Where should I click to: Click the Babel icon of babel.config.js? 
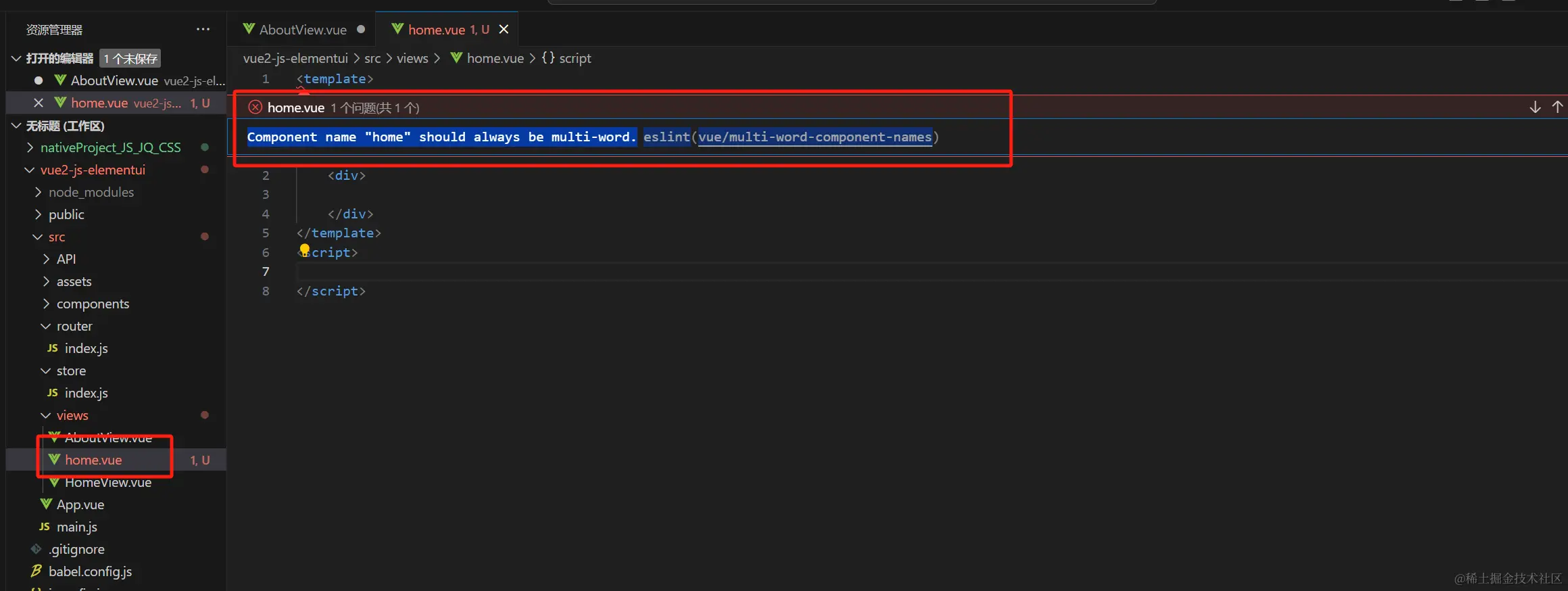click(36, 571)
